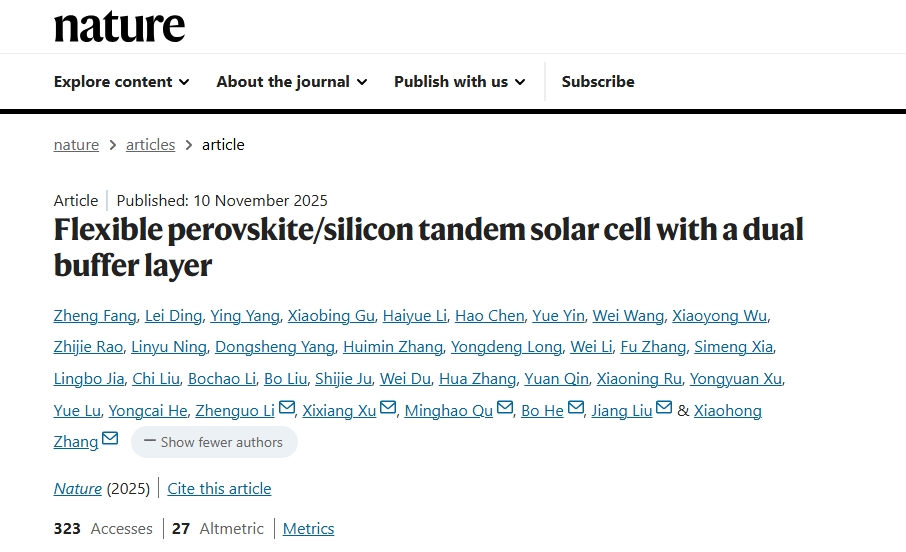Open author Xiaoning Ru's profile
The width and height of the screenshot is (906, 552).
coord(638,379)
